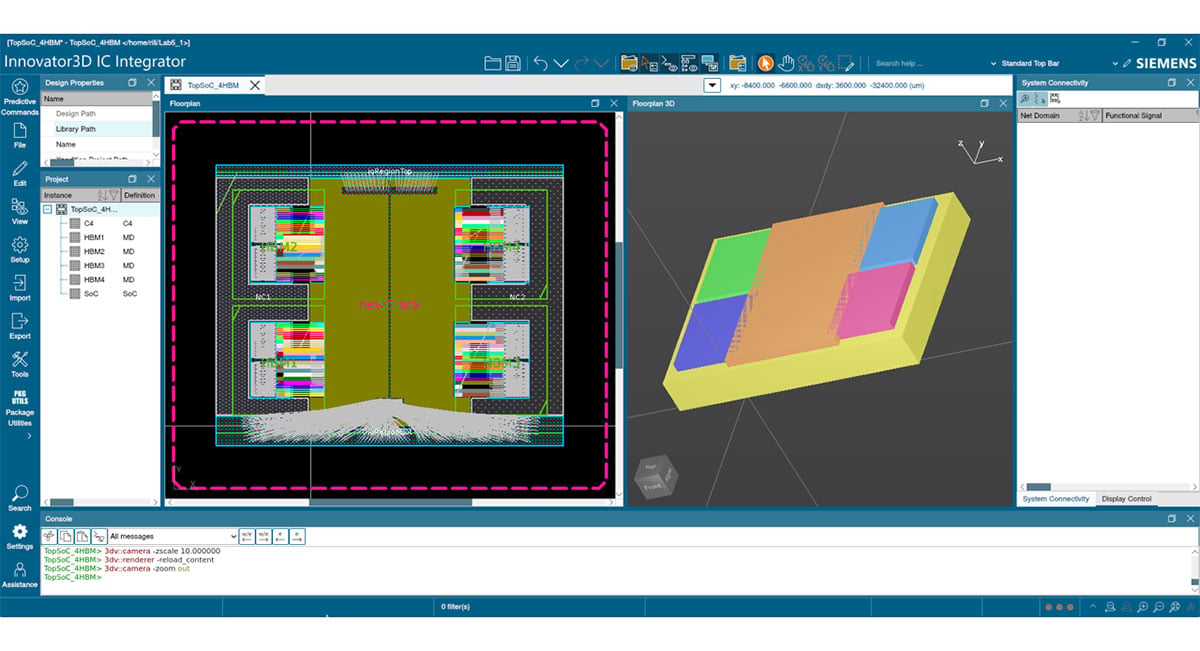The image size is (1200, 651).
Task: Open the Predictive Commands panel
Action: tap(19, 97)
